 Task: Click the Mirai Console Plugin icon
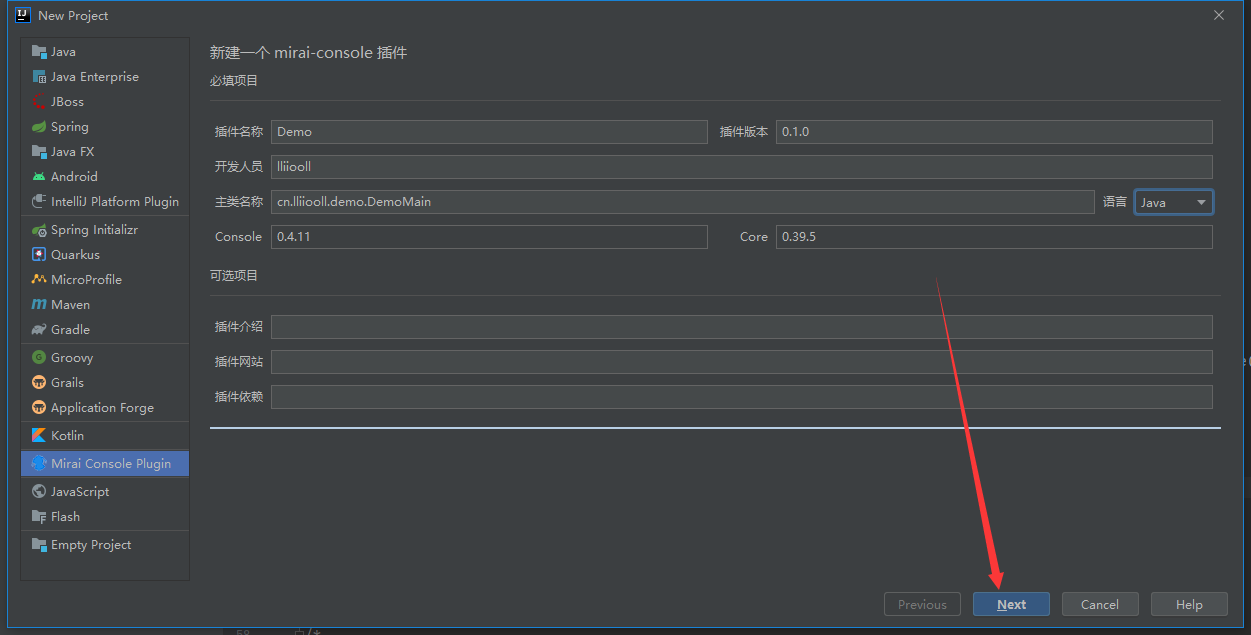[39, 464]
